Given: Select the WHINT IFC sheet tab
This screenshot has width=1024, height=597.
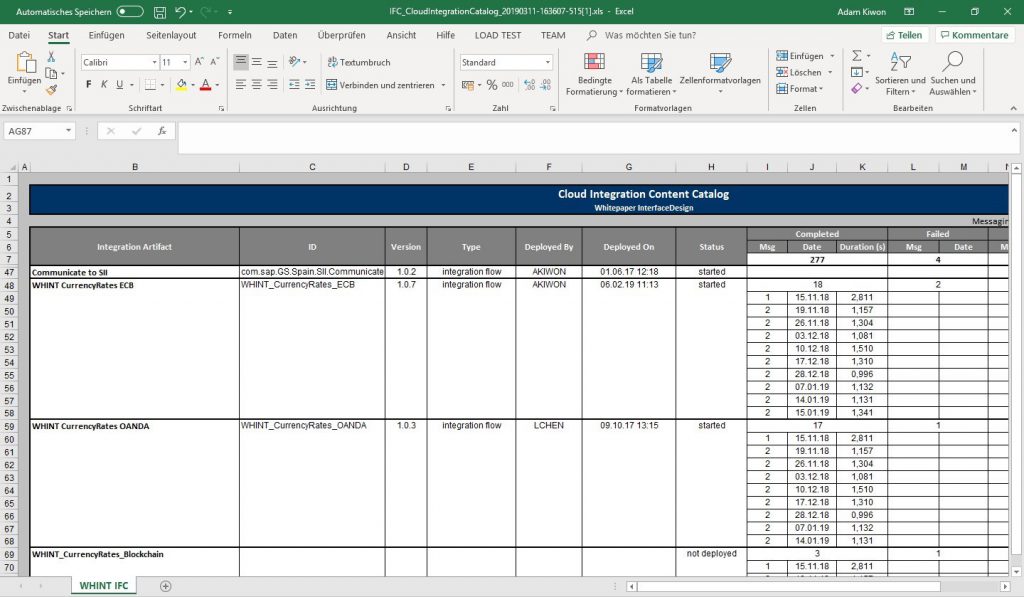Looking at the screenshot, I should point(104,586).
